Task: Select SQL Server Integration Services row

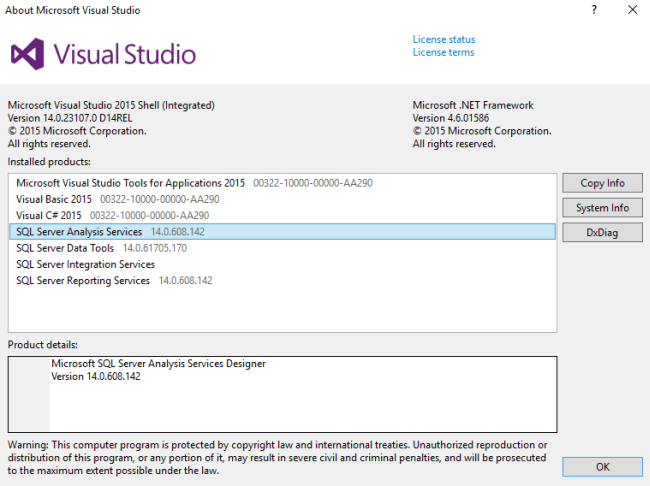Action: tap(282, 264)
